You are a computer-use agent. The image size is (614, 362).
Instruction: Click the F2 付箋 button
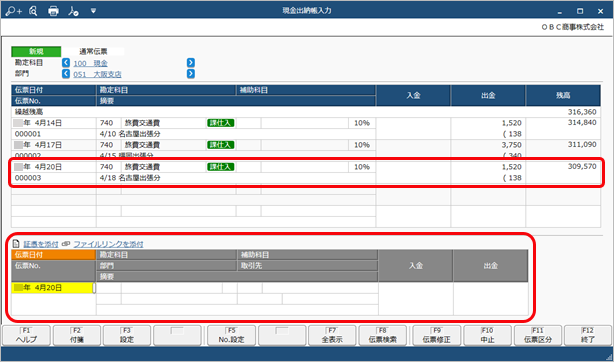coord(77,335)
